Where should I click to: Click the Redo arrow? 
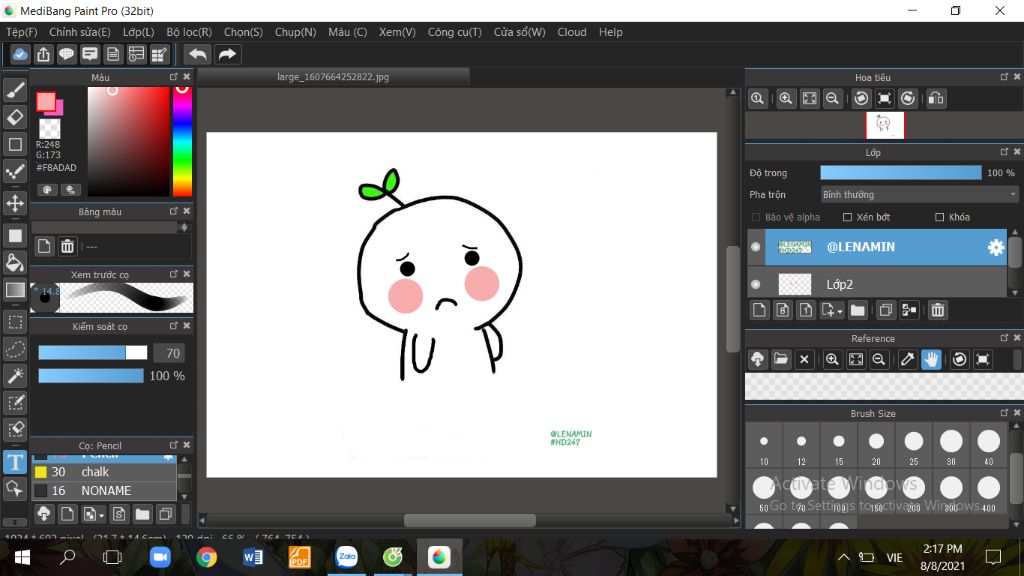tap(227, 54)
